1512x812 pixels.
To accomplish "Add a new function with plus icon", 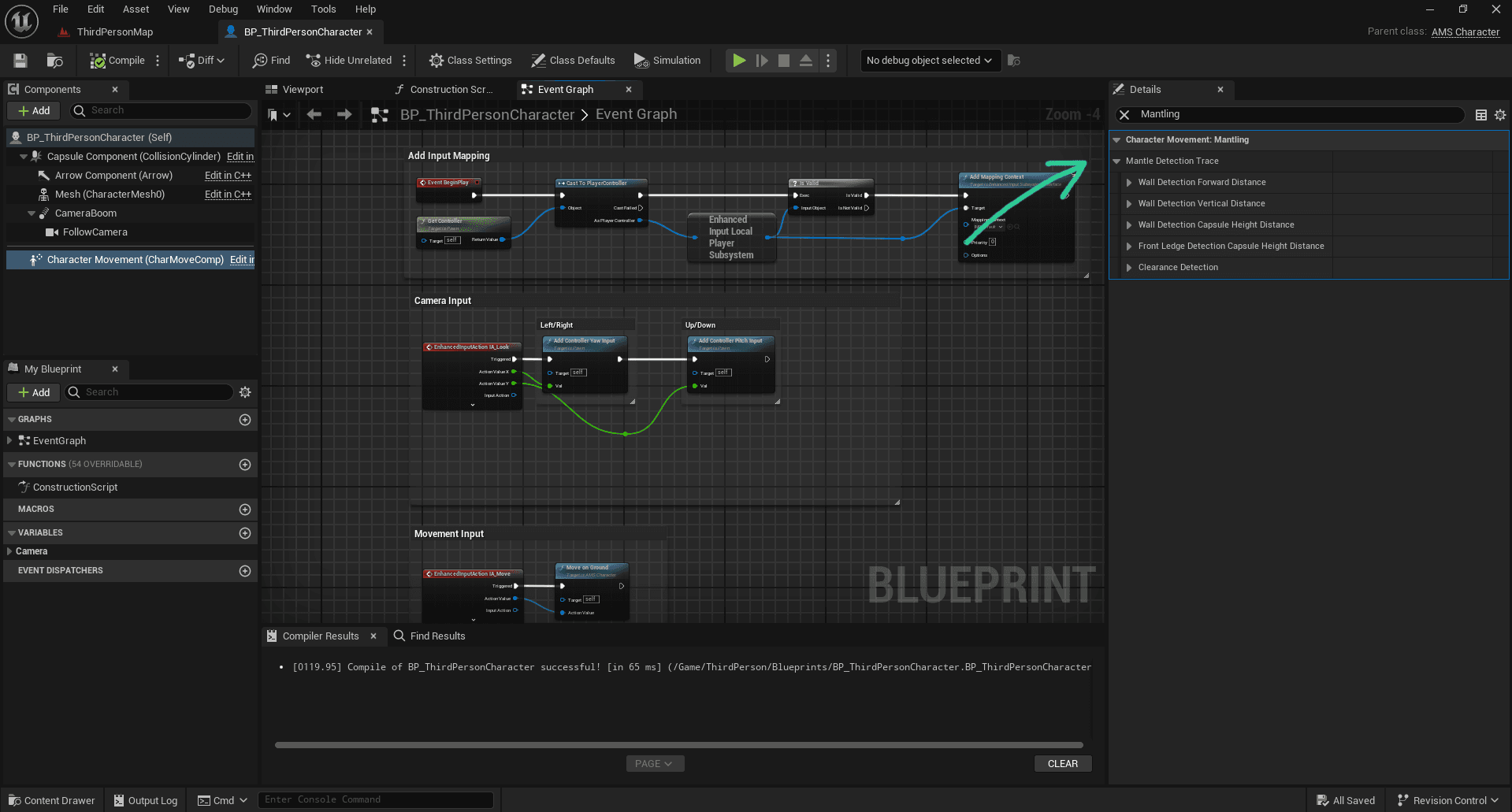I will tap(245, 465).
